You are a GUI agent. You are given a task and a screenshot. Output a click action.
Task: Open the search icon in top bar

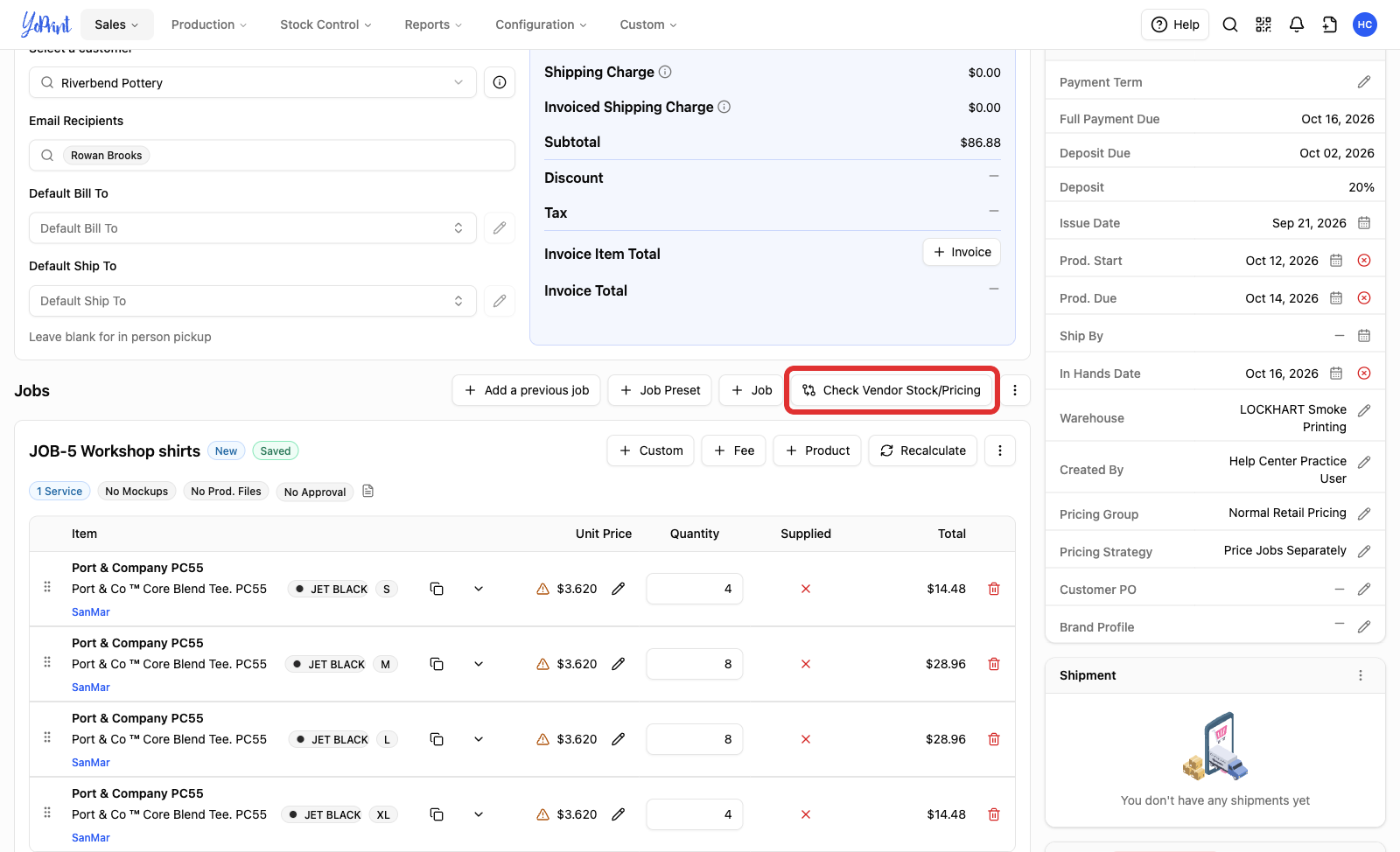pos(1230,24)
